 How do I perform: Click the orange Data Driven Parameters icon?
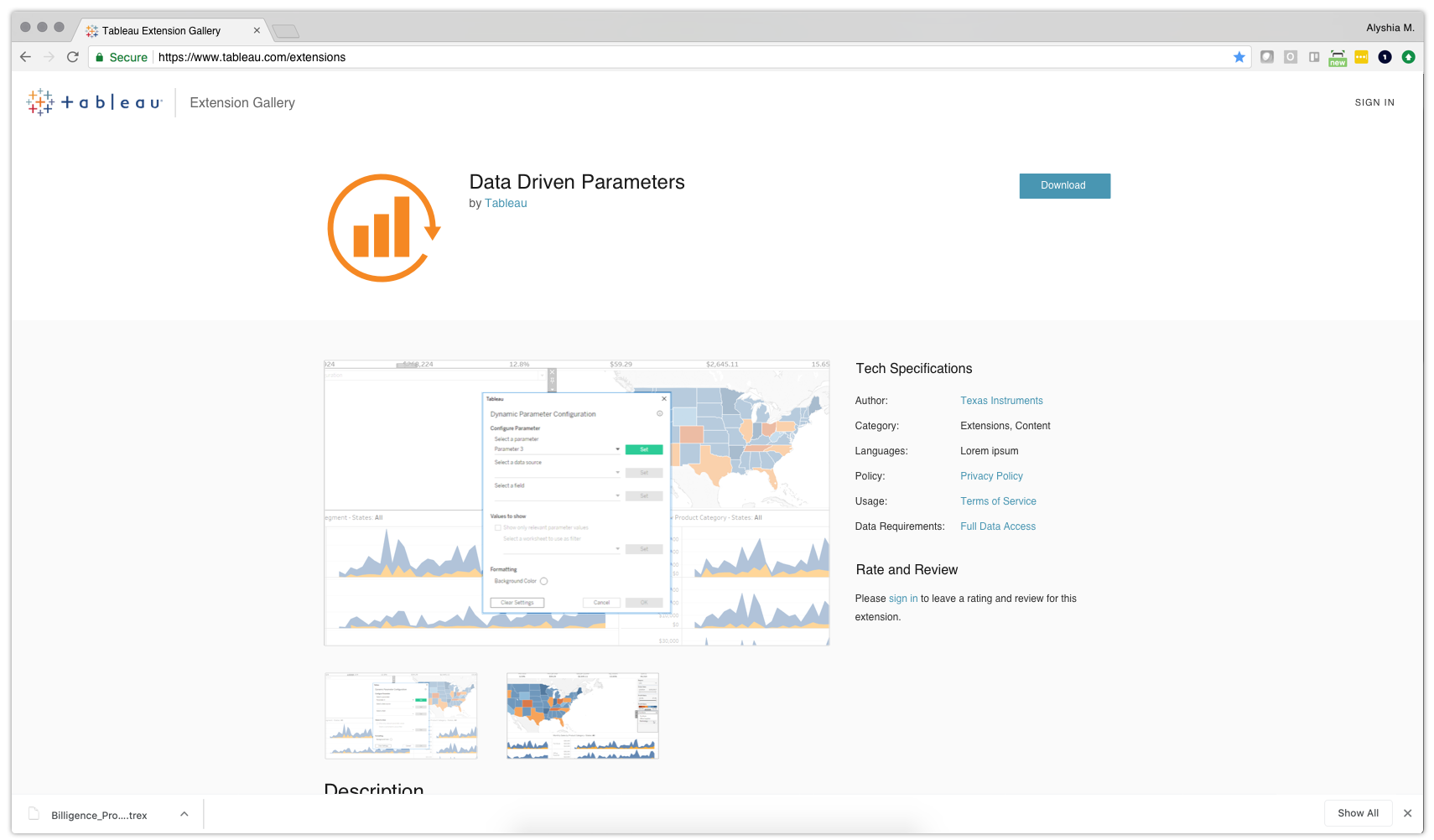point(384,228)
